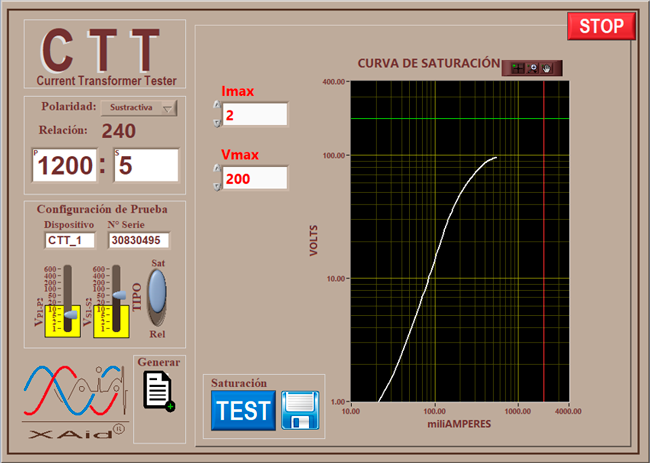Click the Generar report document icon
The height and width of the screenshot is (463, 650).
tap(158, 390)
